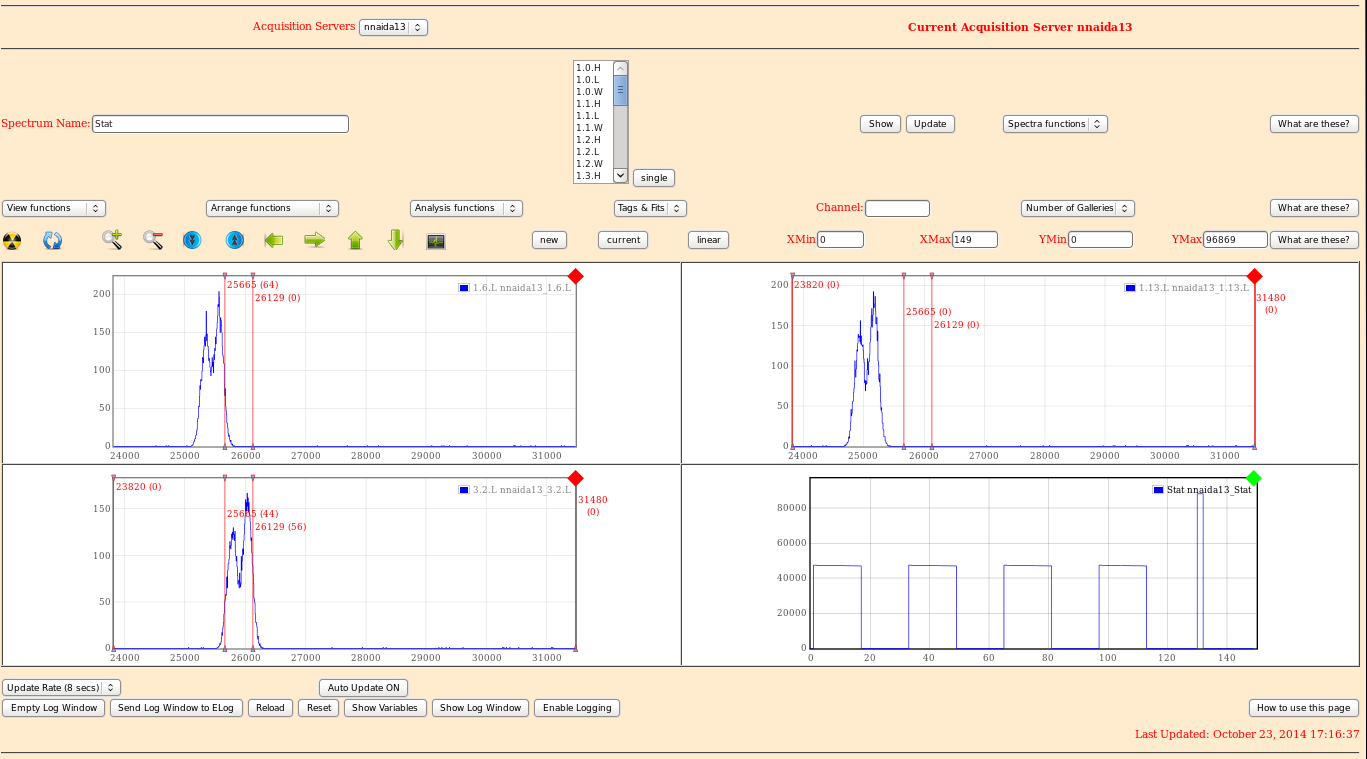Expand the Spectra functions dropdown

click(x=1055, y=124)
